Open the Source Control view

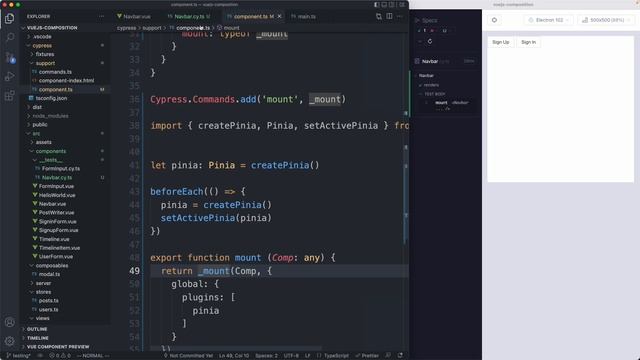click(x=10, y=57)
